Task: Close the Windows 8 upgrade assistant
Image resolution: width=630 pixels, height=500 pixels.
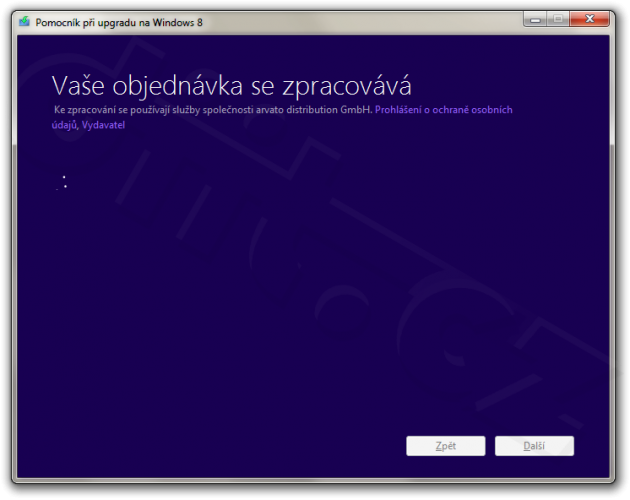Action: pos(589,19)
